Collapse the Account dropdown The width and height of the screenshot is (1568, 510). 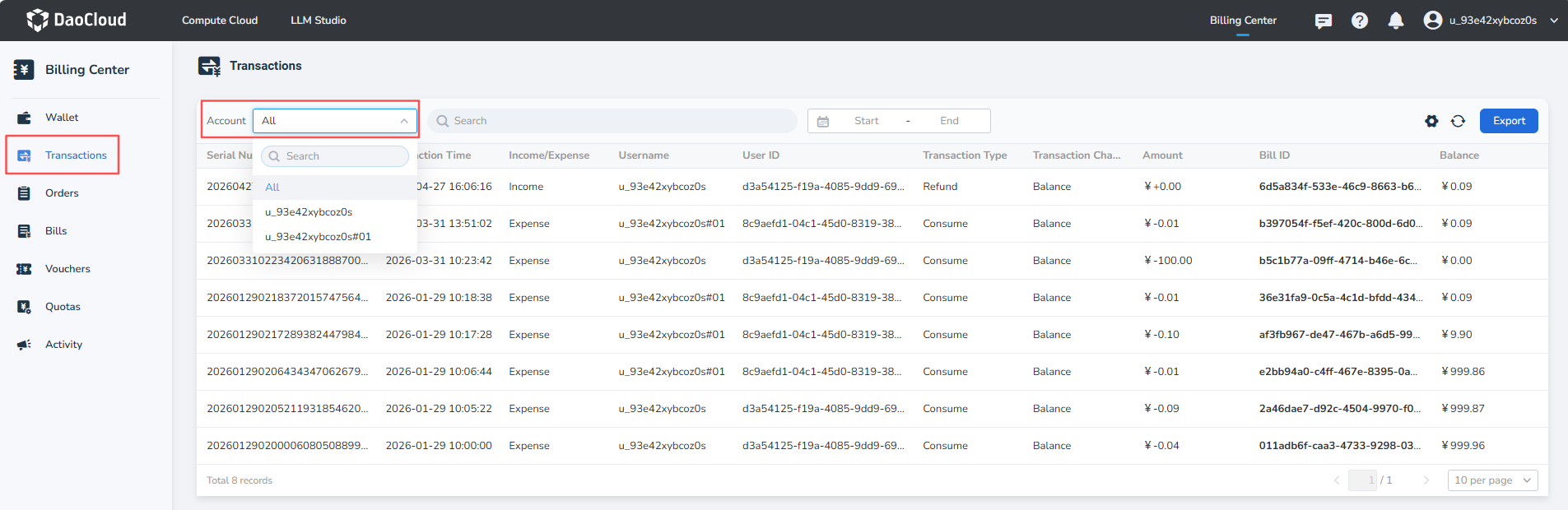click(404, 121)
